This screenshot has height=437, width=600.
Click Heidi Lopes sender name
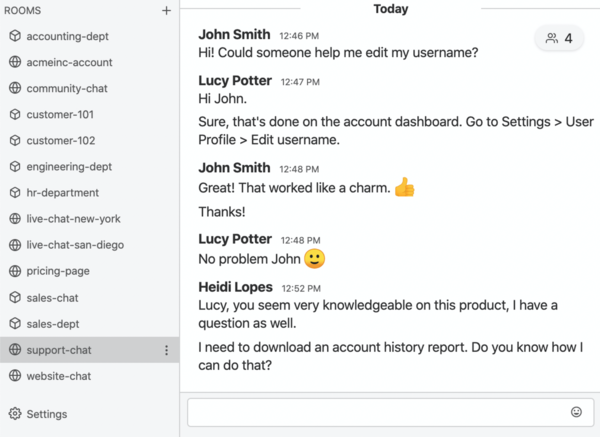click(x=238, y=287)
